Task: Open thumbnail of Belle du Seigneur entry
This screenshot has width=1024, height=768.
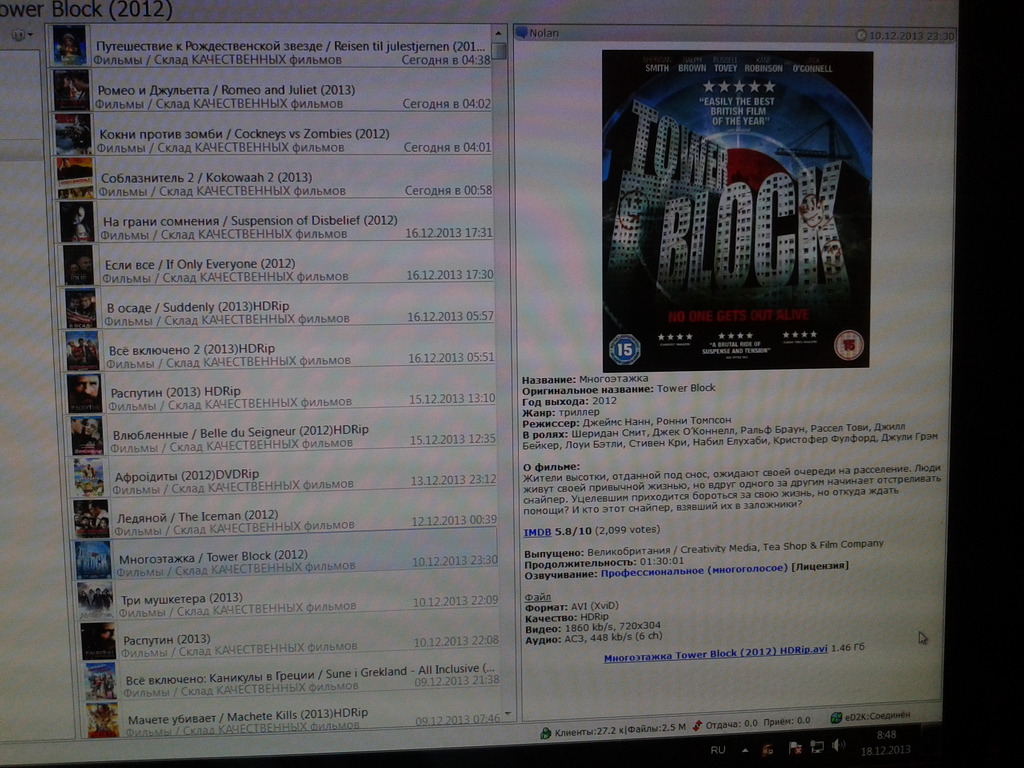Action: point(87,435)
